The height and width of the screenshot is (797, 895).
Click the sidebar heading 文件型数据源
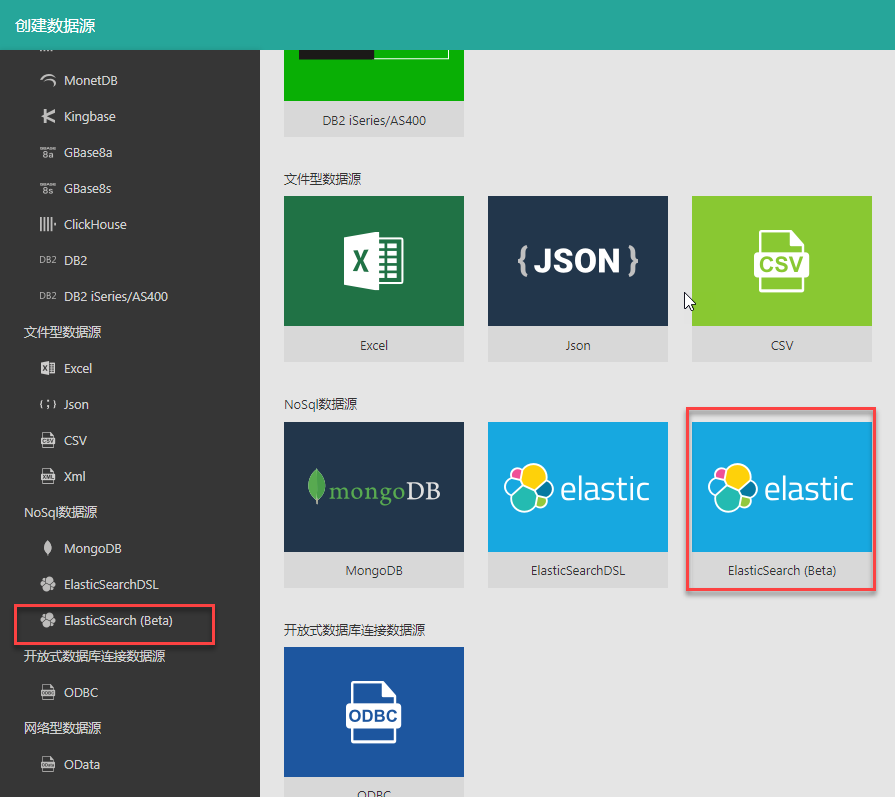tap(63, 332)
